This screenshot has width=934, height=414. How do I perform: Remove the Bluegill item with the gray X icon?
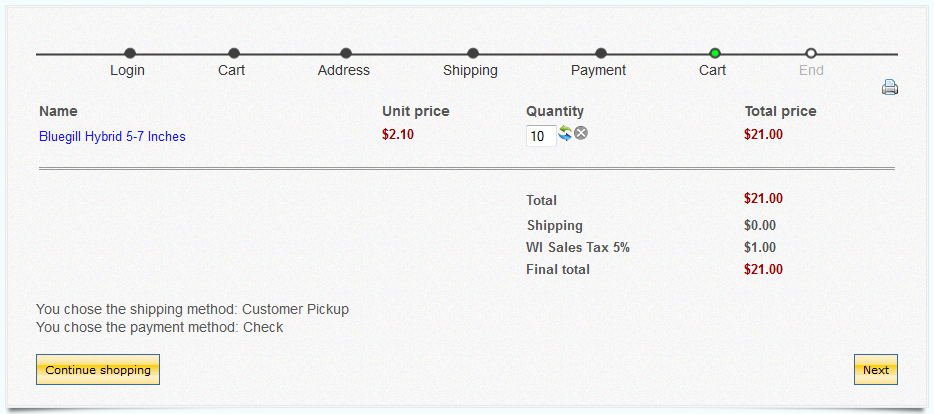[x=581, y=133]
